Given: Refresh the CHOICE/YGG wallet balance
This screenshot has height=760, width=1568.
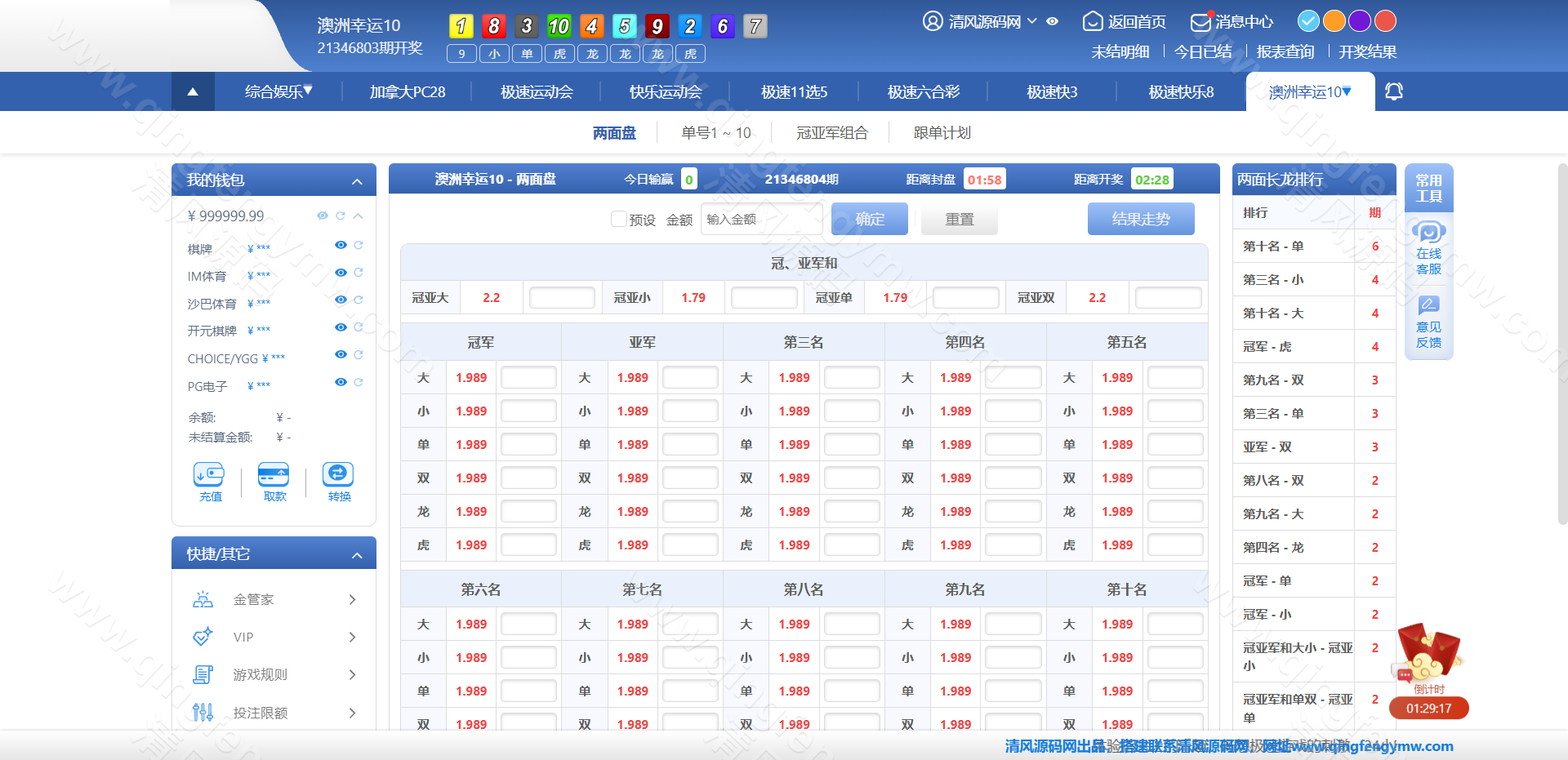Looking at the screenshot, I should tap(359, 354).
